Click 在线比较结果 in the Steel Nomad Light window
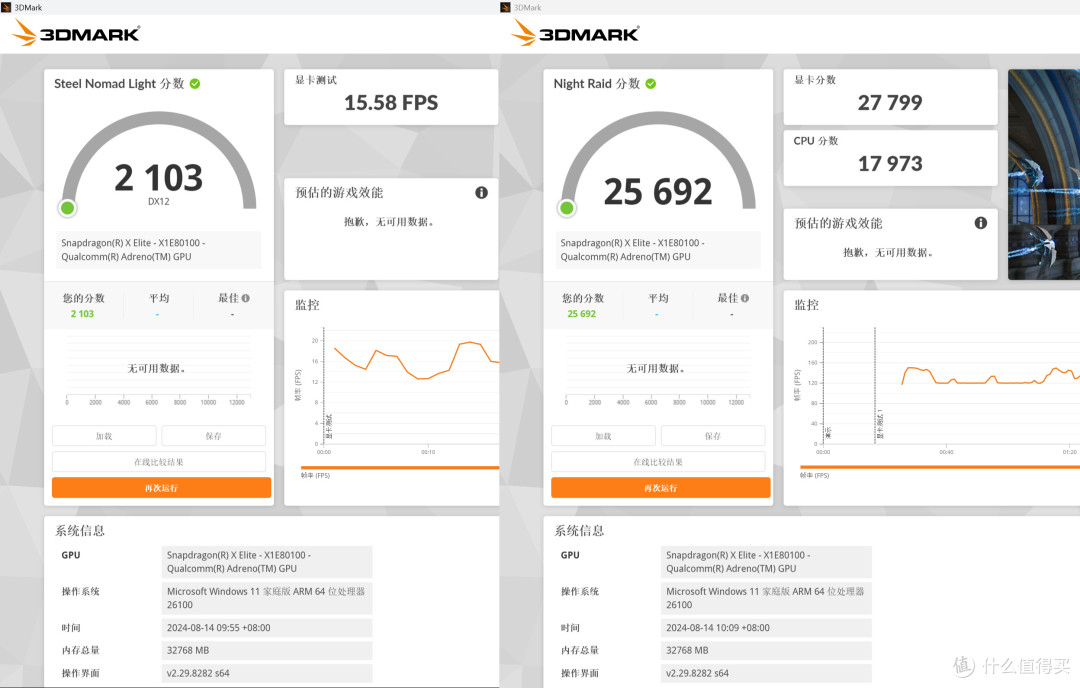Screen dimensions: 1080x688 click(x=159, y=462)
